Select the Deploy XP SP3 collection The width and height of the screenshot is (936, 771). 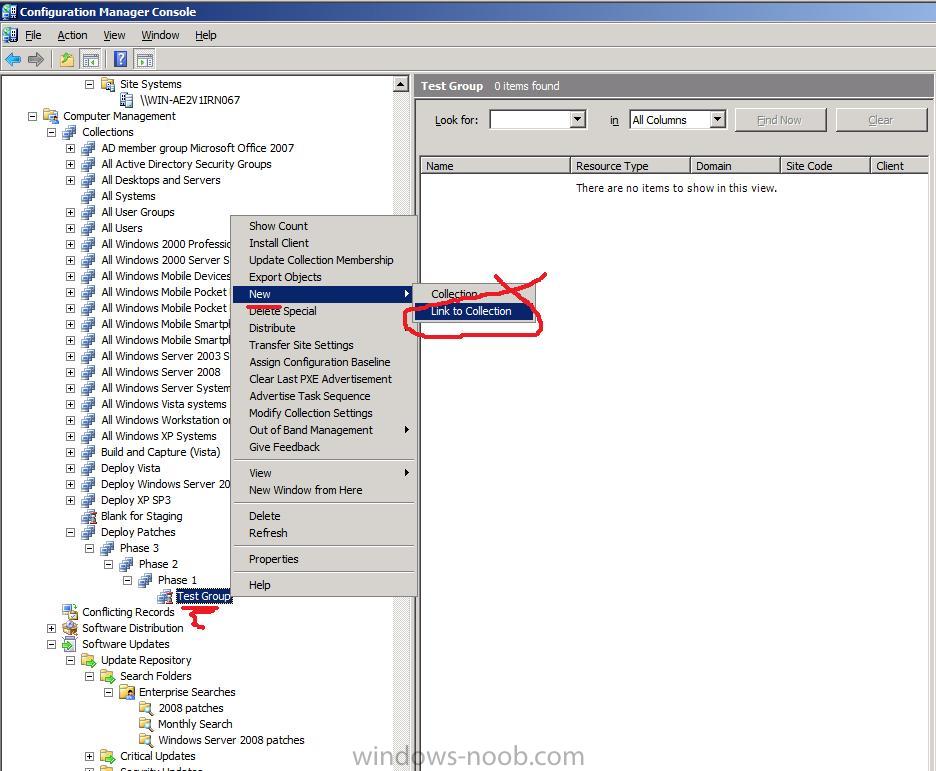pyautogui.click(x=136, y=500)
